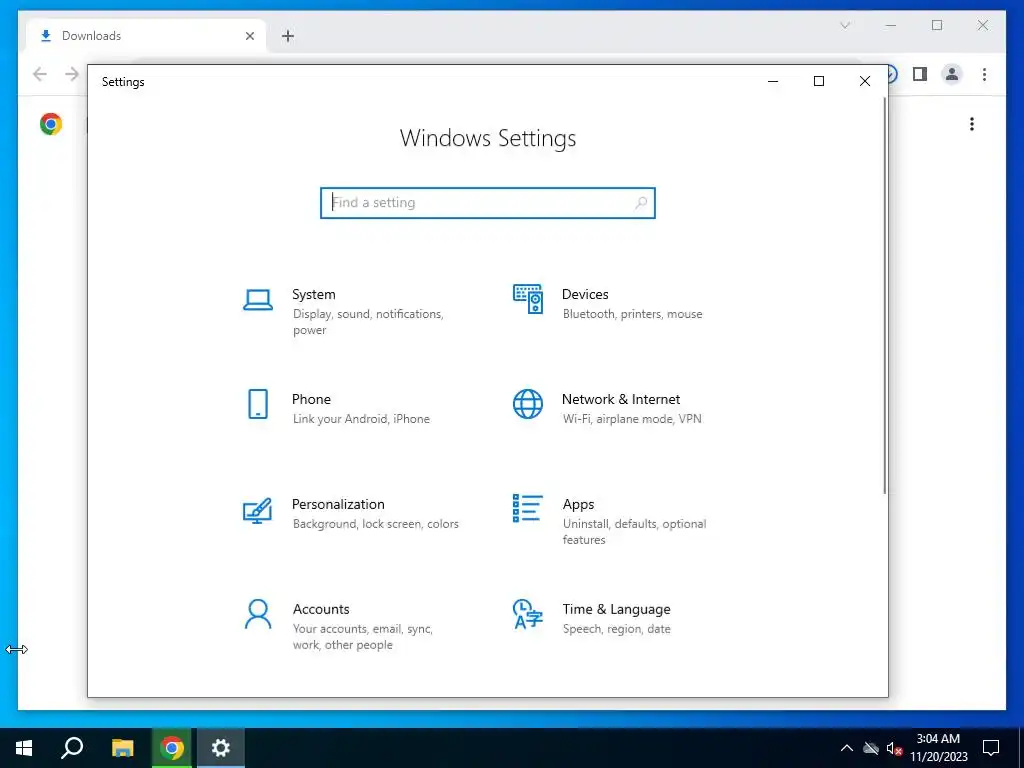Maximize the Settings window

coord(819,81)
